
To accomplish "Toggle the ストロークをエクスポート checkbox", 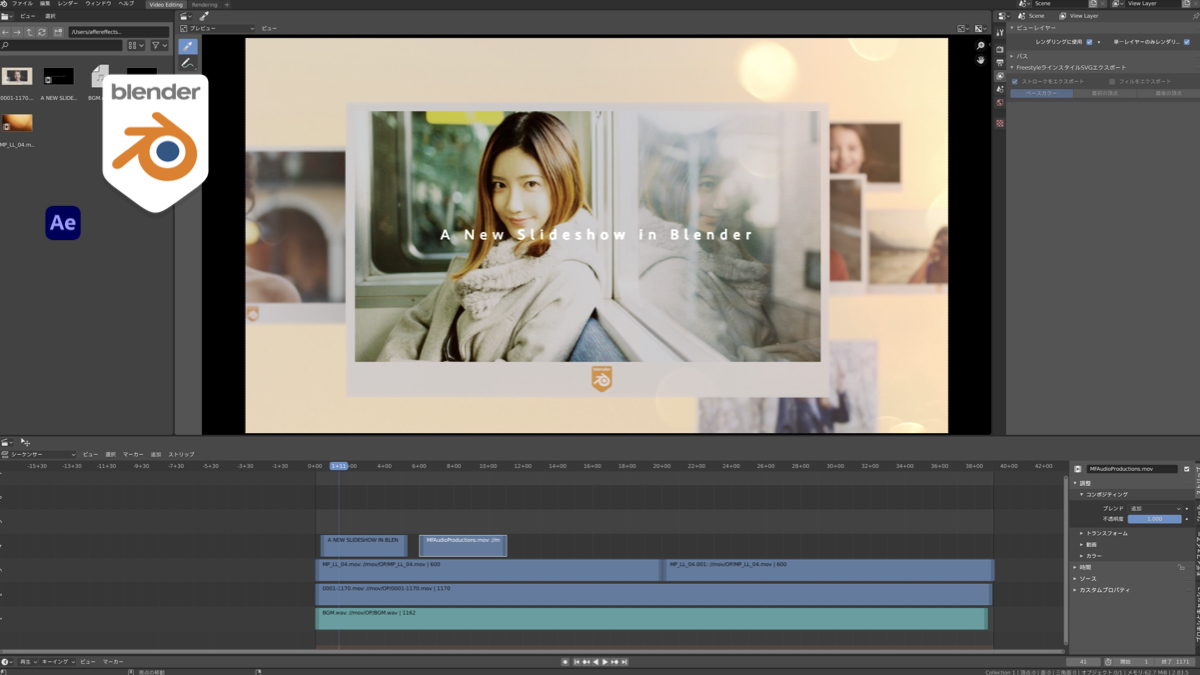I will click(1015, 81).
